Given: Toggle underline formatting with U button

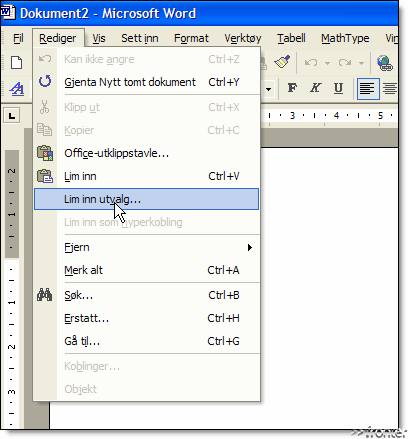Looking at the screenshot, I should pos(338,88).
